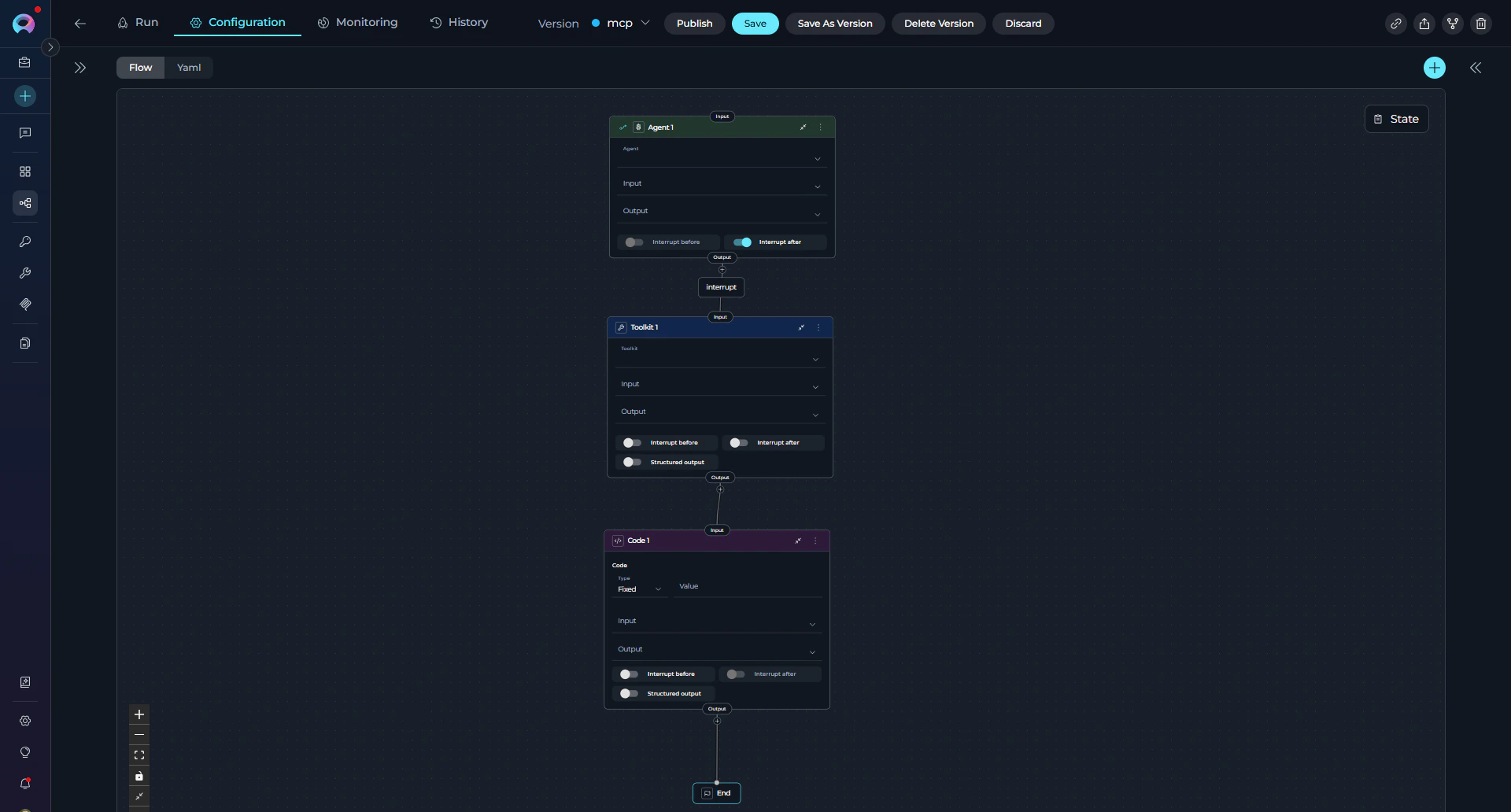Viewport: 1511px width, 812px height.
Task: Click the Value input field in Code 1
Action: pos(748,587)
